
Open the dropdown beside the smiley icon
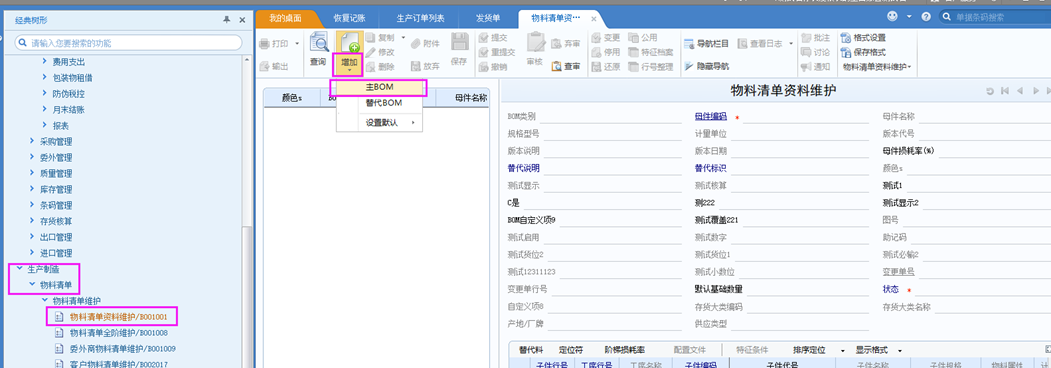click(x=910, y=17)
